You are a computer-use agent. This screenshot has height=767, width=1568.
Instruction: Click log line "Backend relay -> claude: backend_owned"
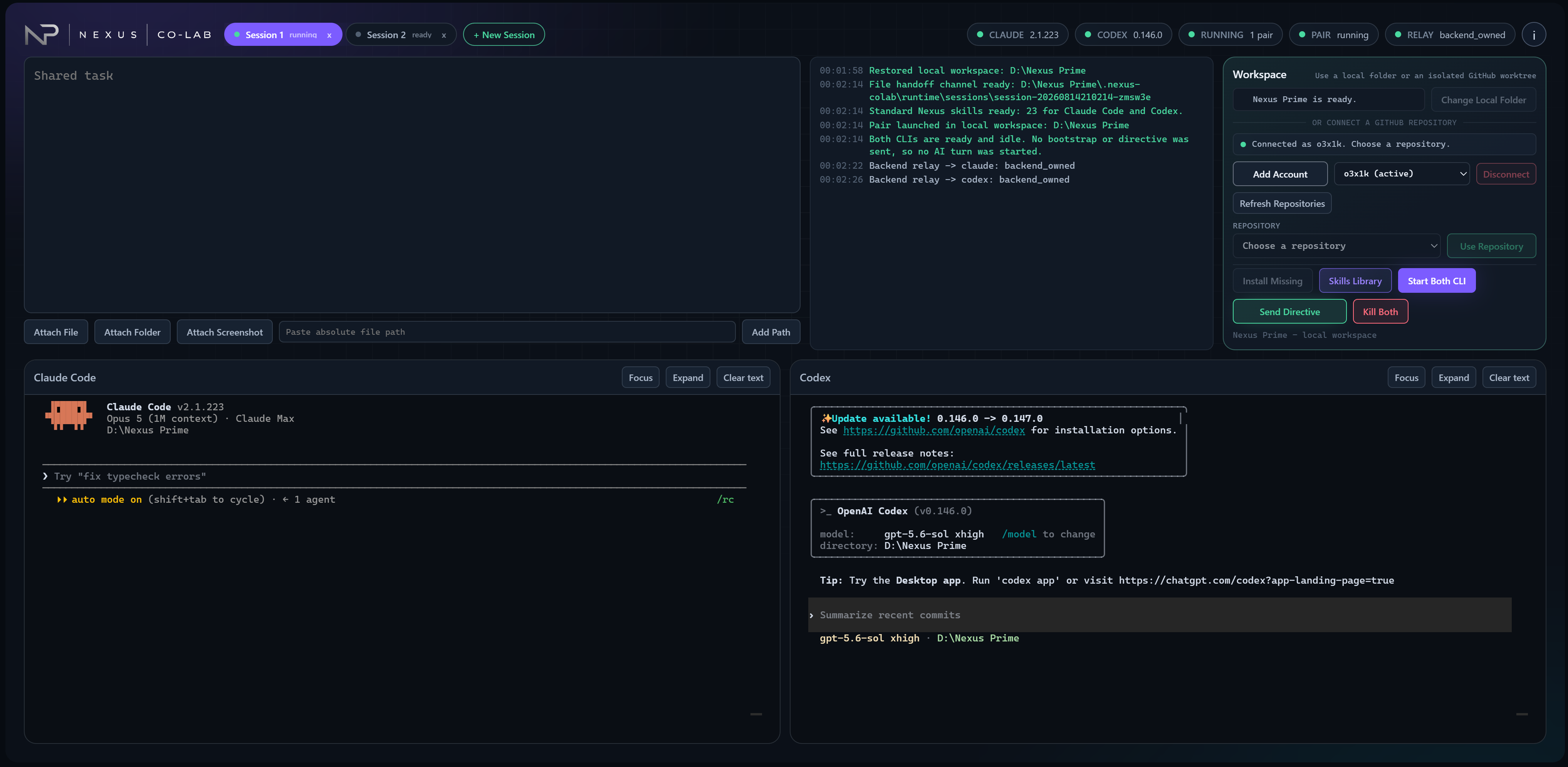click(x=972, y=166)
